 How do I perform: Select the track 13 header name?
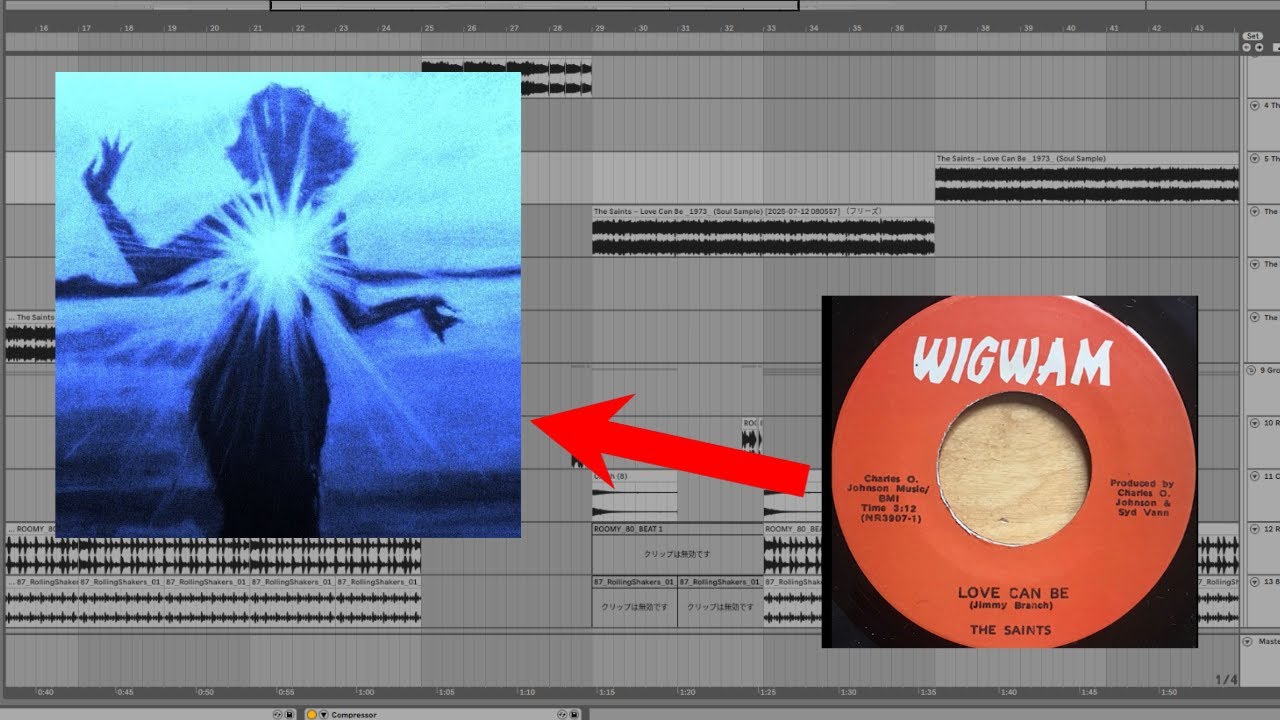point(1271,581)
